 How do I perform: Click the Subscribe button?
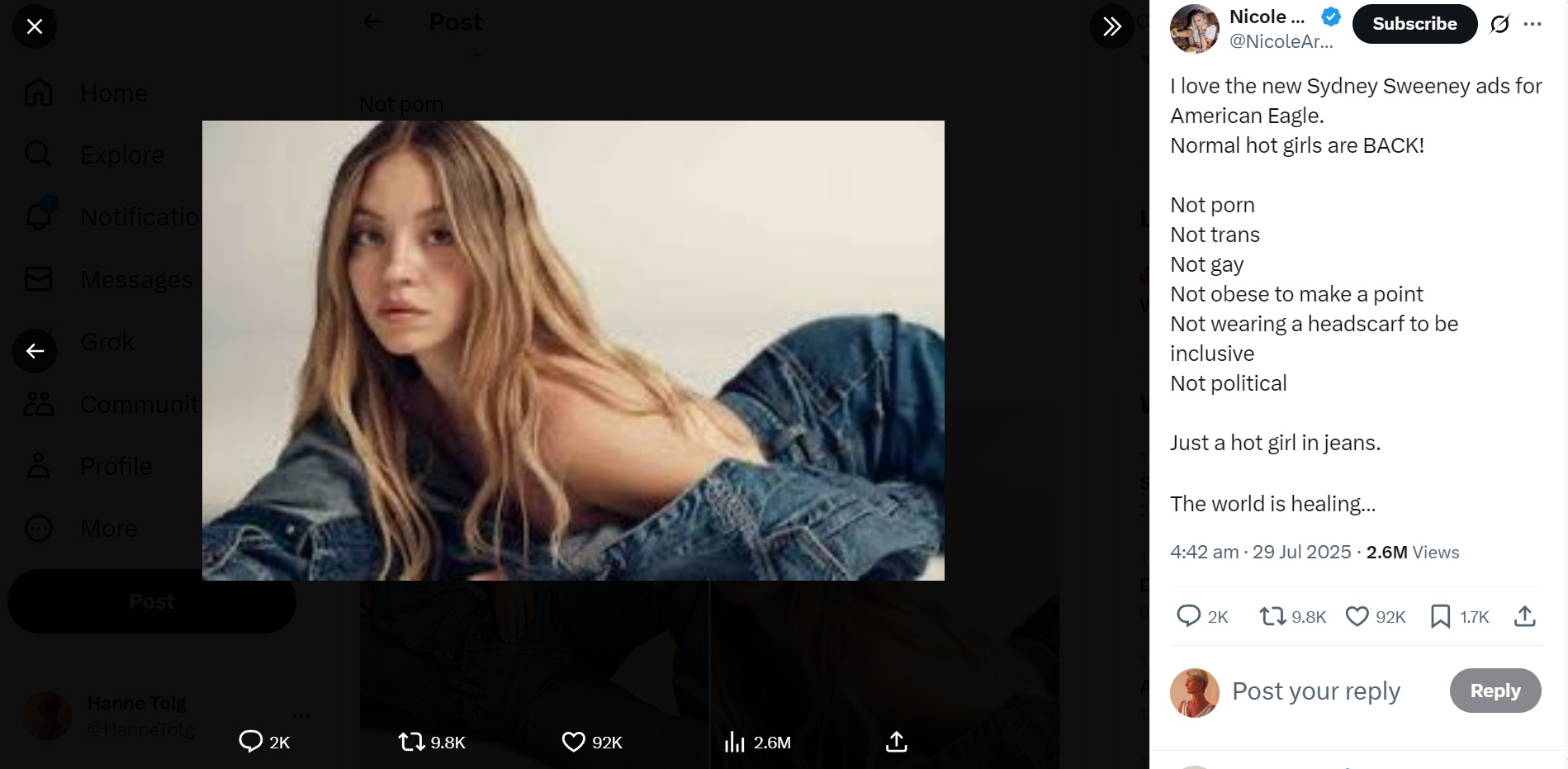1414,24
